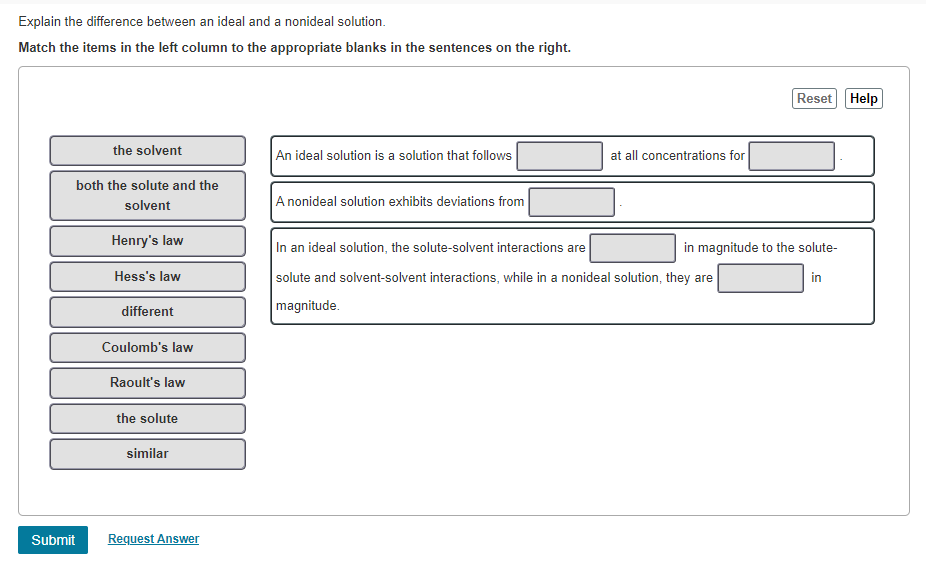Submit your matching answers

click(x=52, y=539)
